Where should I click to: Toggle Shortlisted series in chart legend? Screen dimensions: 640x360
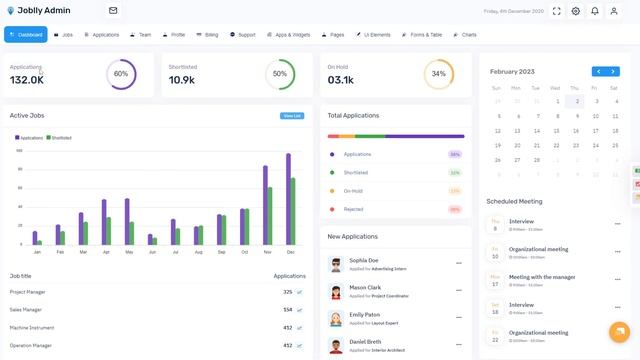[59, 138]
